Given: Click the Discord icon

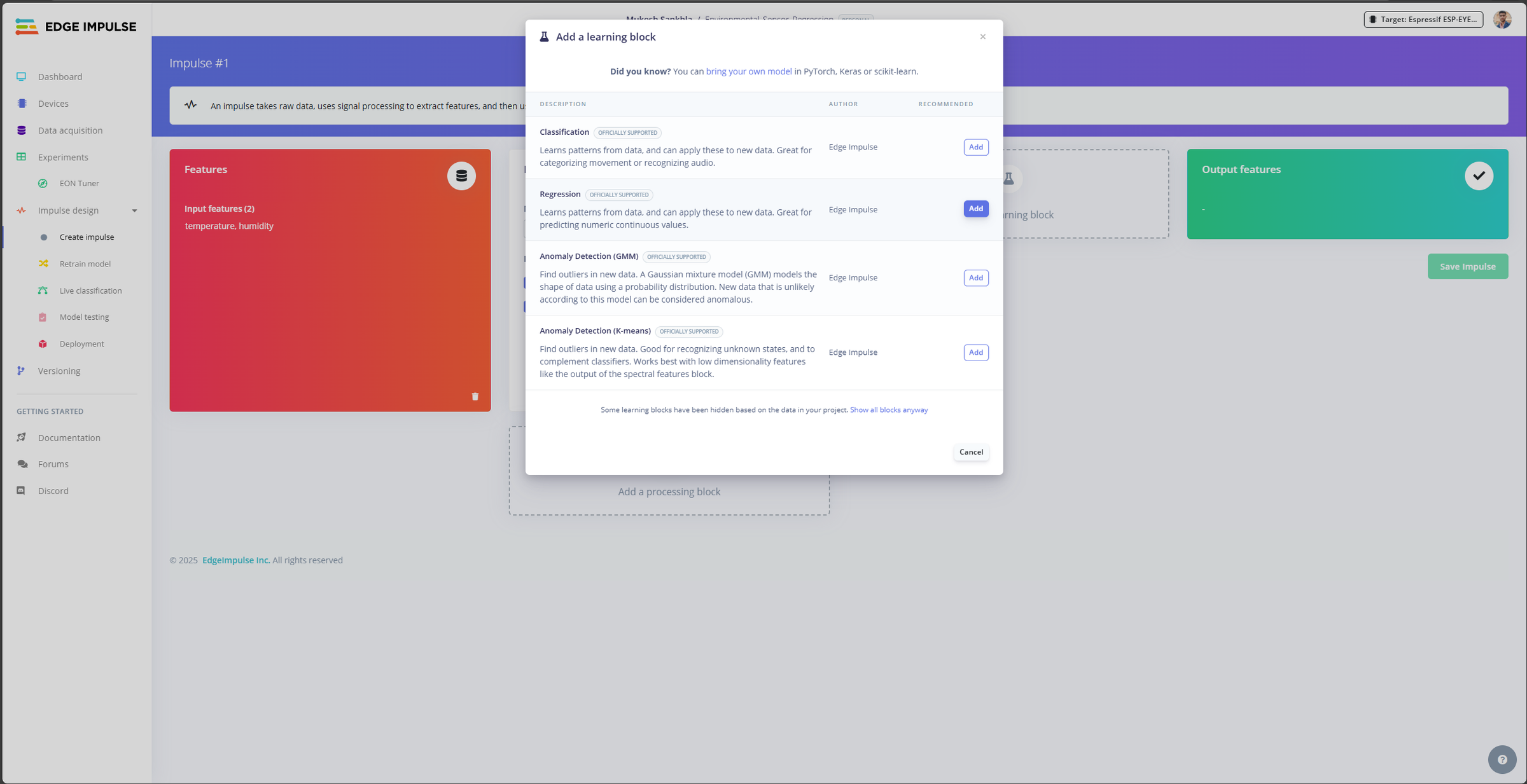Looking at the screenshot, I should [x=21, y=491].
